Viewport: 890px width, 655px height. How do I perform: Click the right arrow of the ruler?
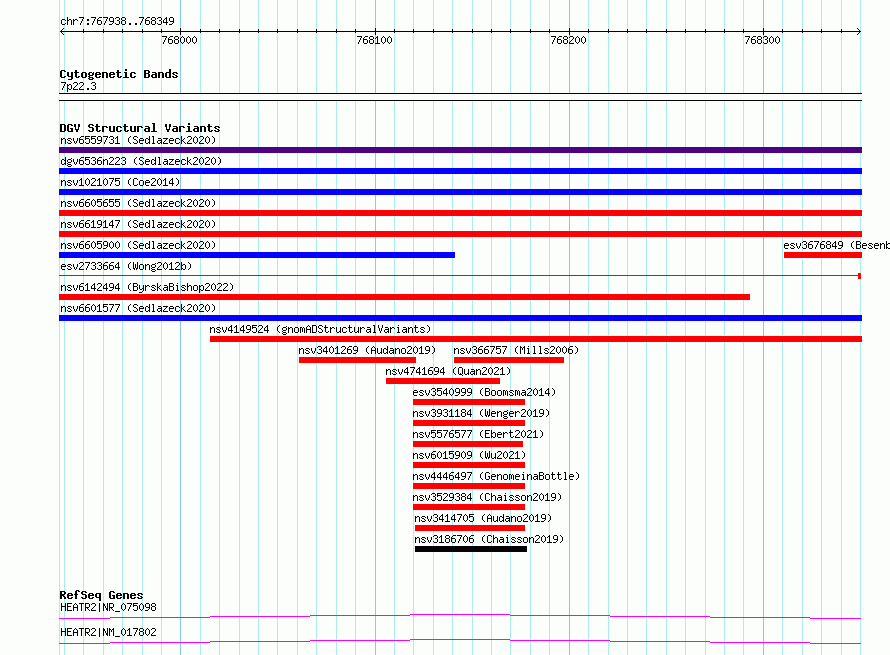point(859,32)
